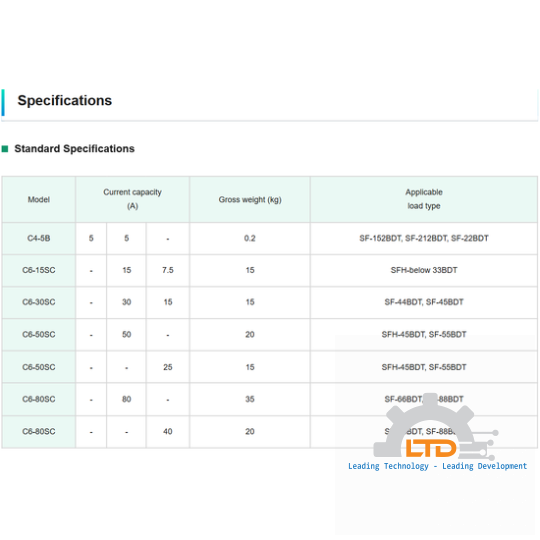The image size is (540, 540).
Task: Click gross weight "20" in the capacity-50 C6-50SC row
Action: (x=250, y=335)
